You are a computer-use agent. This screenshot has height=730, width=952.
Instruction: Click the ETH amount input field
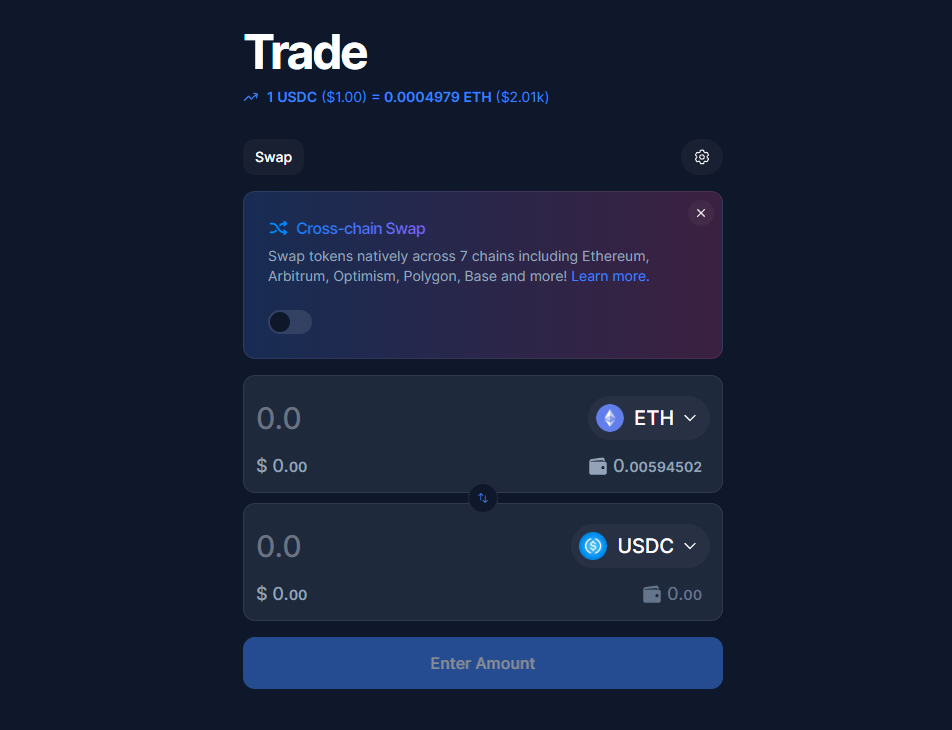click(413, 418)
